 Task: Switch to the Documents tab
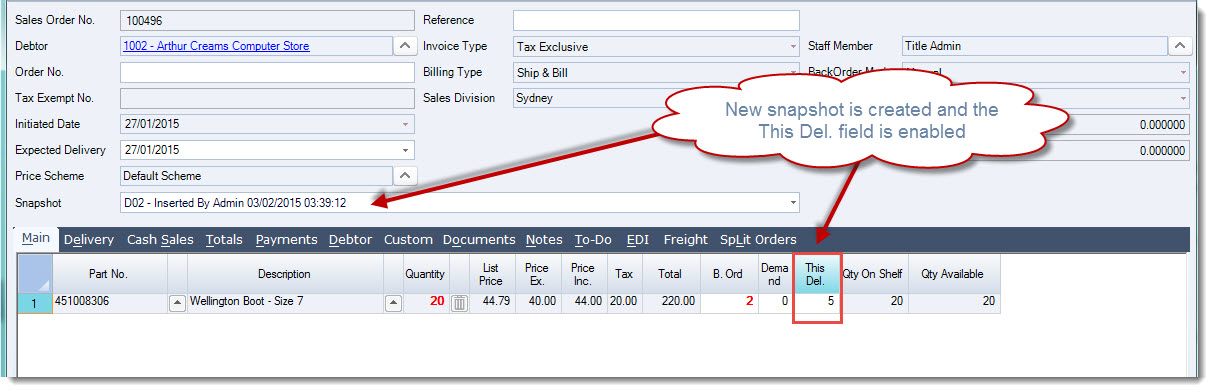tap(479, 240)
